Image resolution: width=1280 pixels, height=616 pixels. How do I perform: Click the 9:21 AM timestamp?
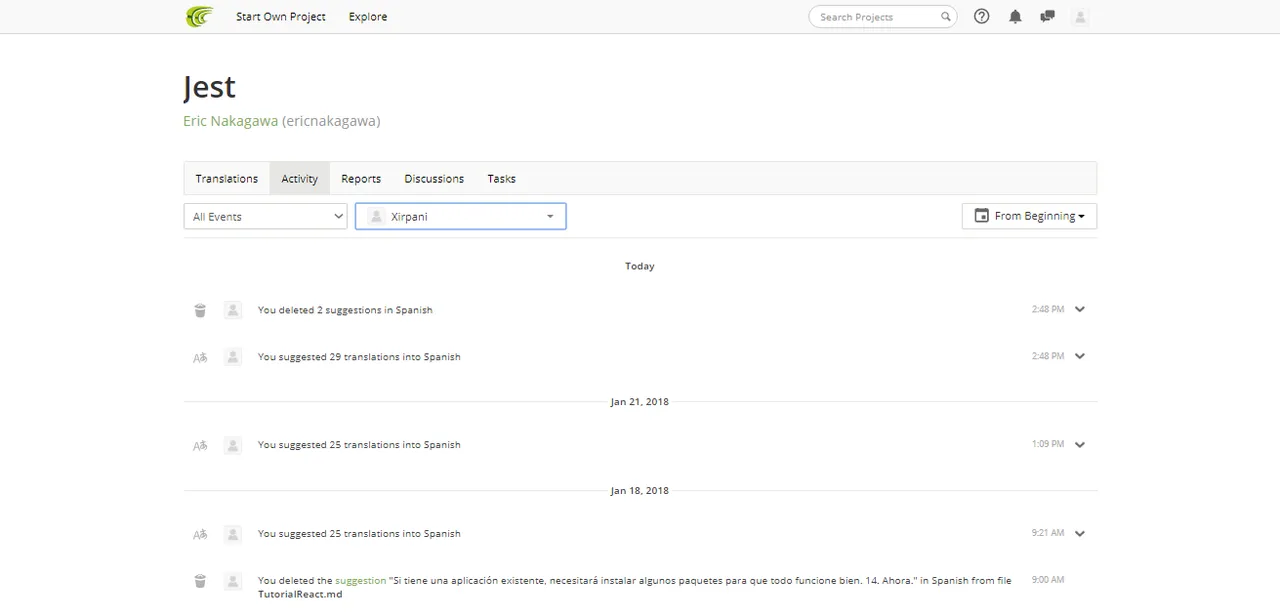pos(1048,533)
